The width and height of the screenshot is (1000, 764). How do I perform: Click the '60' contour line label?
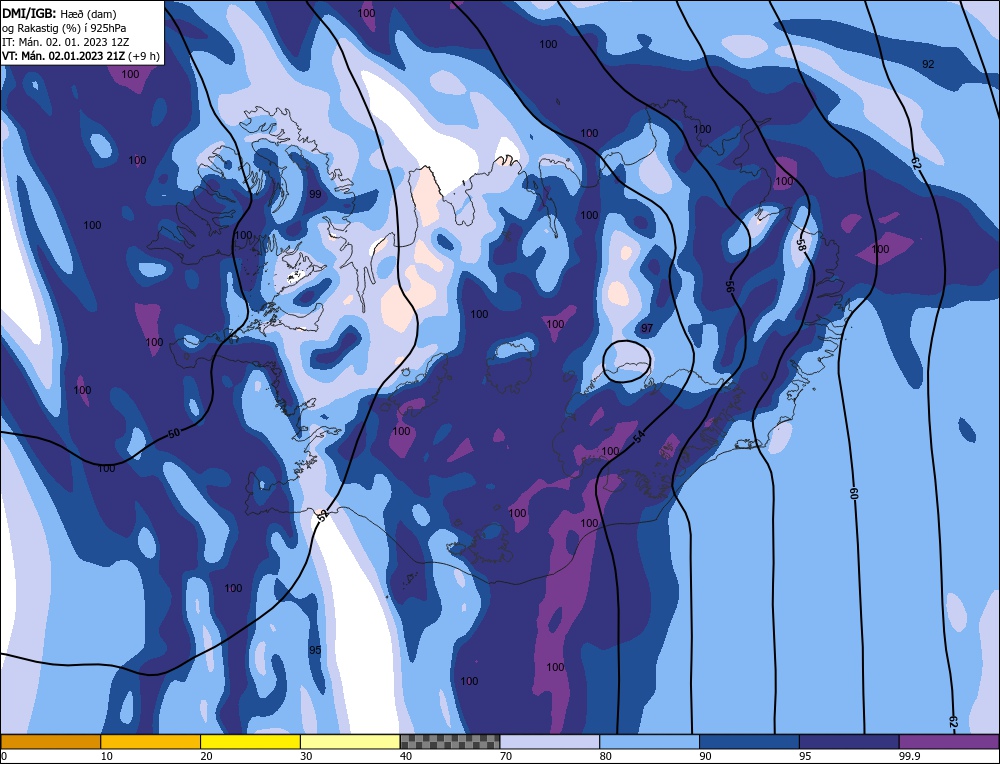pyautogui.click(x=853, y=493)
